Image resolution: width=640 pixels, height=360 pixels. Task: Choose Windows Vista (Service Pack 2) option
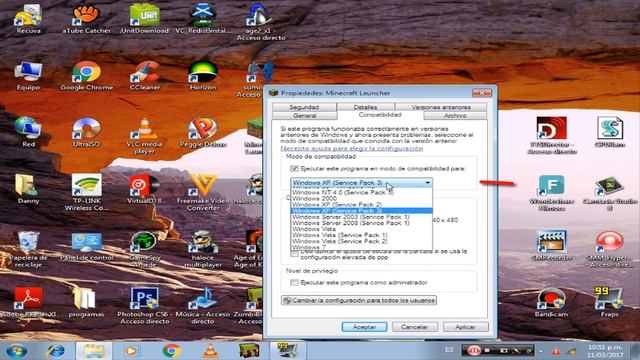pos(362,241)
